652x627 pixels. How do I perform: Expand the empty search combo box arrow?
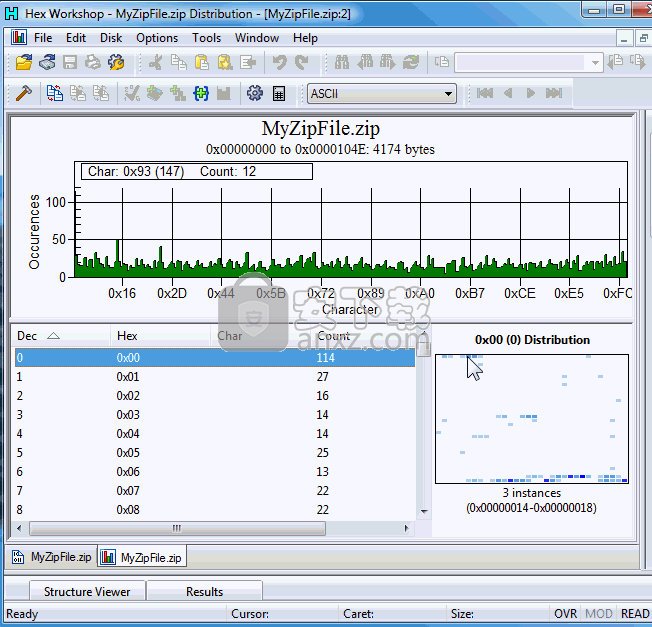(x=595, y=63)
